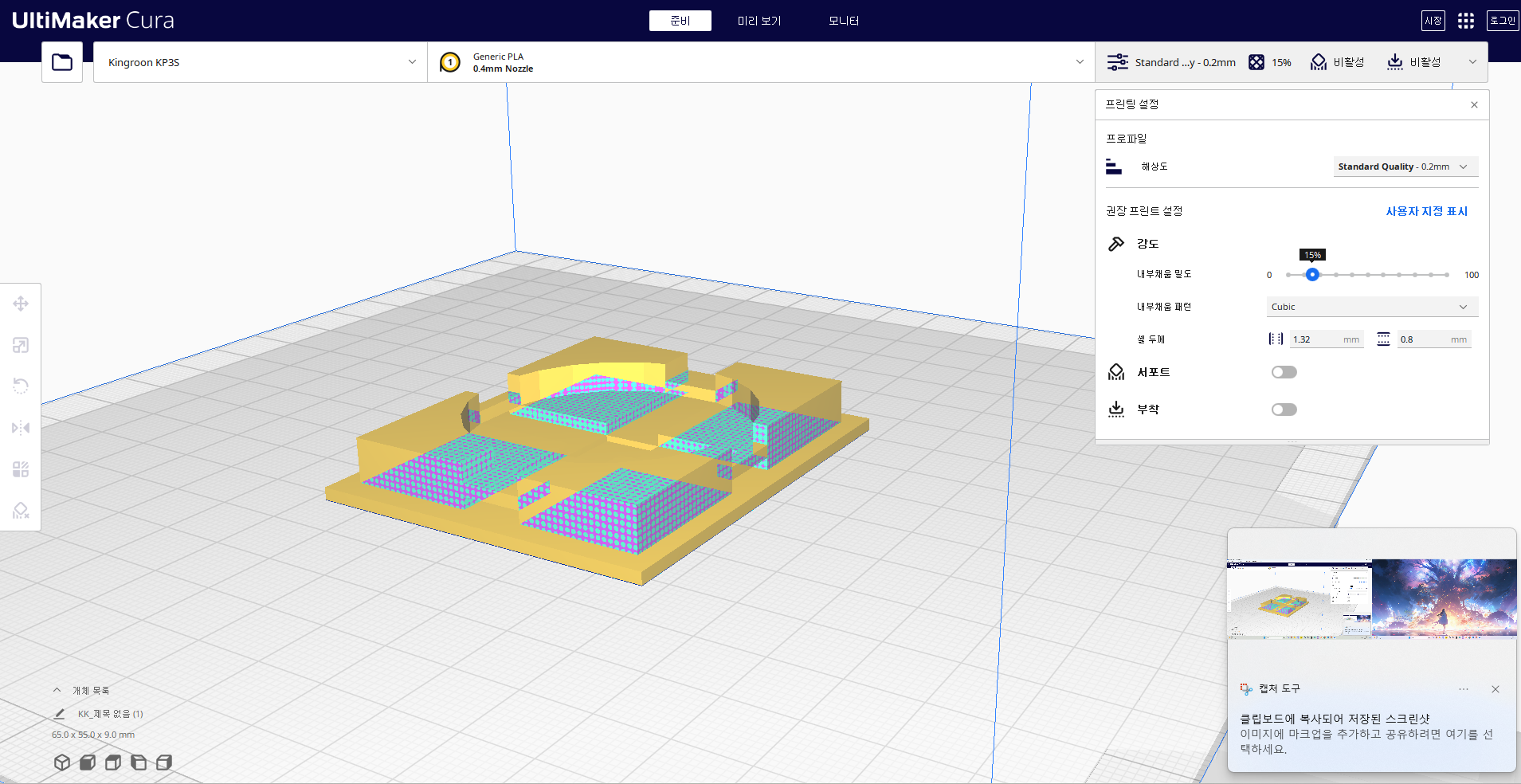This screenshot has width=1521, height=784.
Task: Open the Support Blocker tool
Action: pyautogui.click(x=21, y=511)
